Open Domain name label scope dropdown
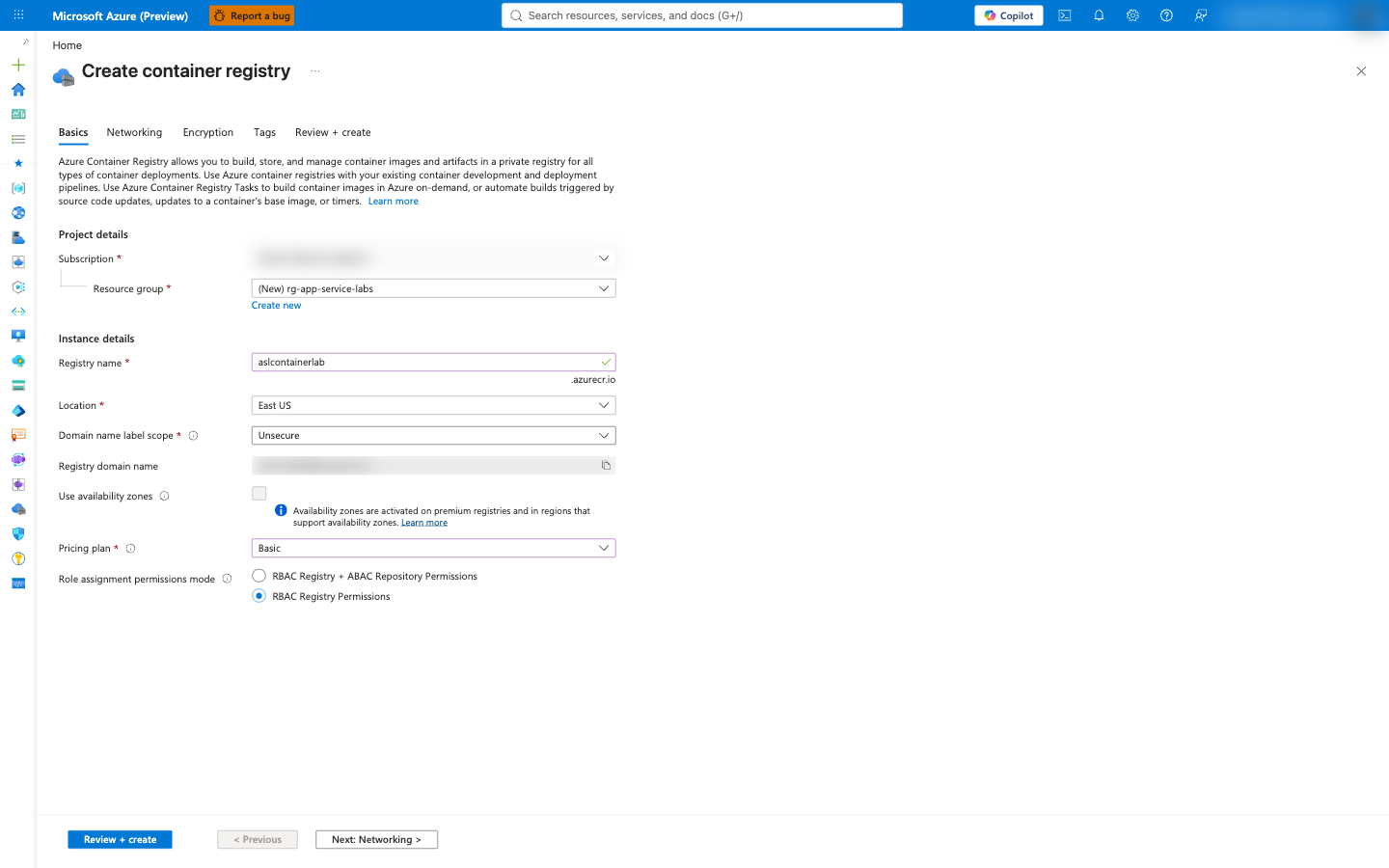Viewport: 1389px width, 868px height. [433, 436]
